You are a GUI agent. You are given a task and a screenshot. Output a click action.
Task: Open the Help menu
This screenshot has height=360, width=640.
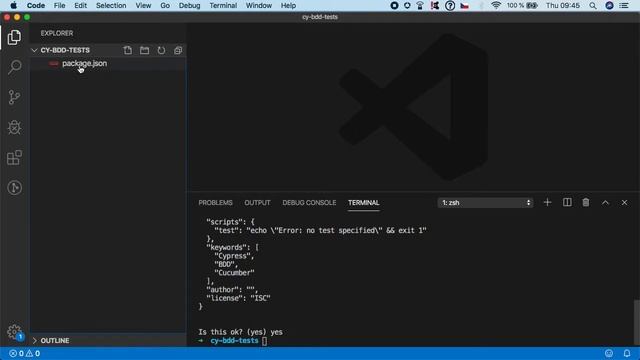[288, 6]
